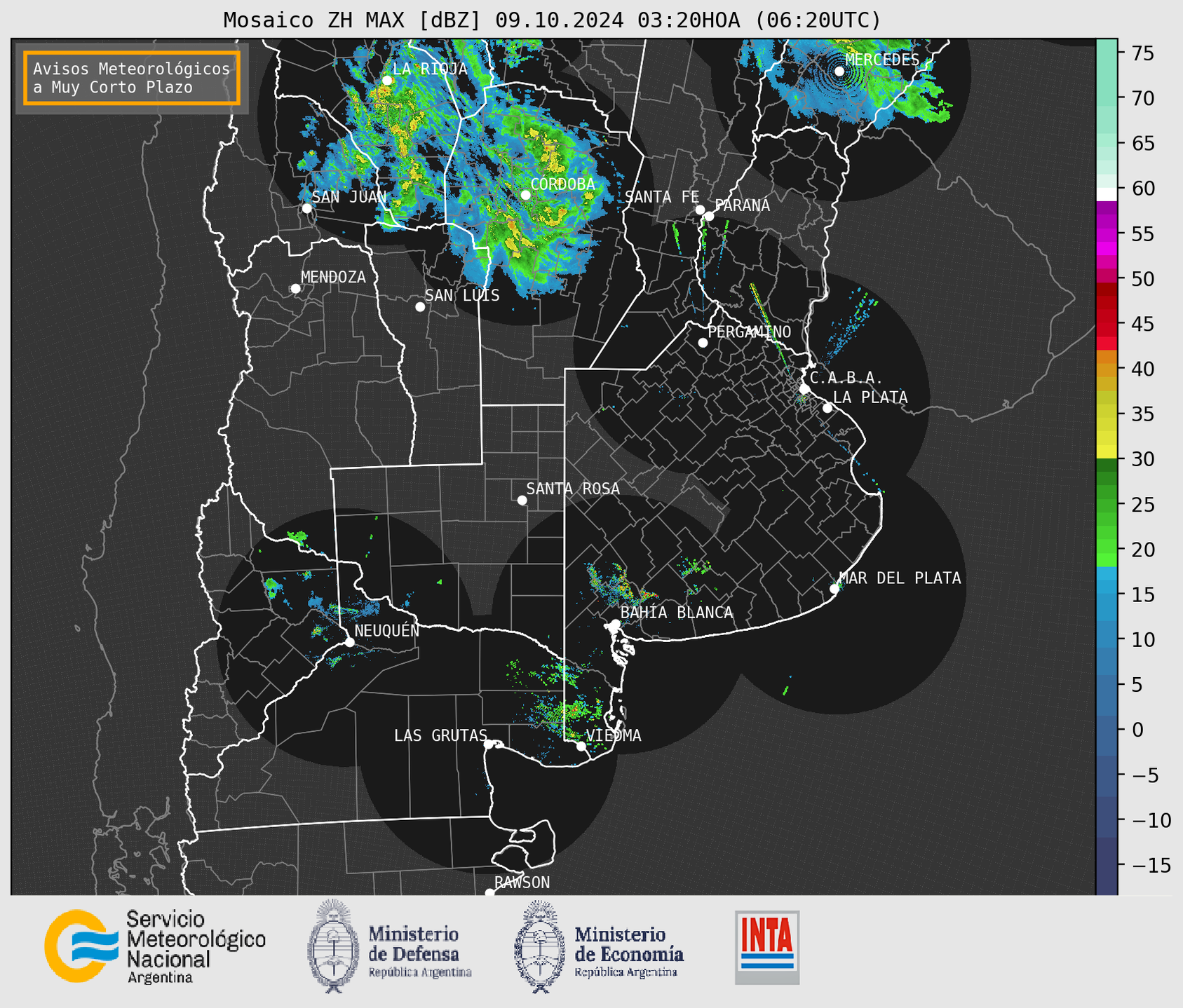
Task: Click the La Plata marker dot
Action: coord(827,408)
